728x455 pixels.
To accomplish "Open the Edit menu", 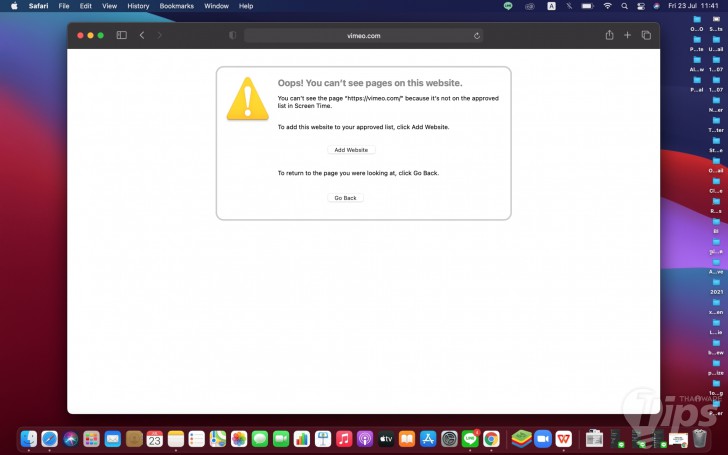I will click(85, 6).
